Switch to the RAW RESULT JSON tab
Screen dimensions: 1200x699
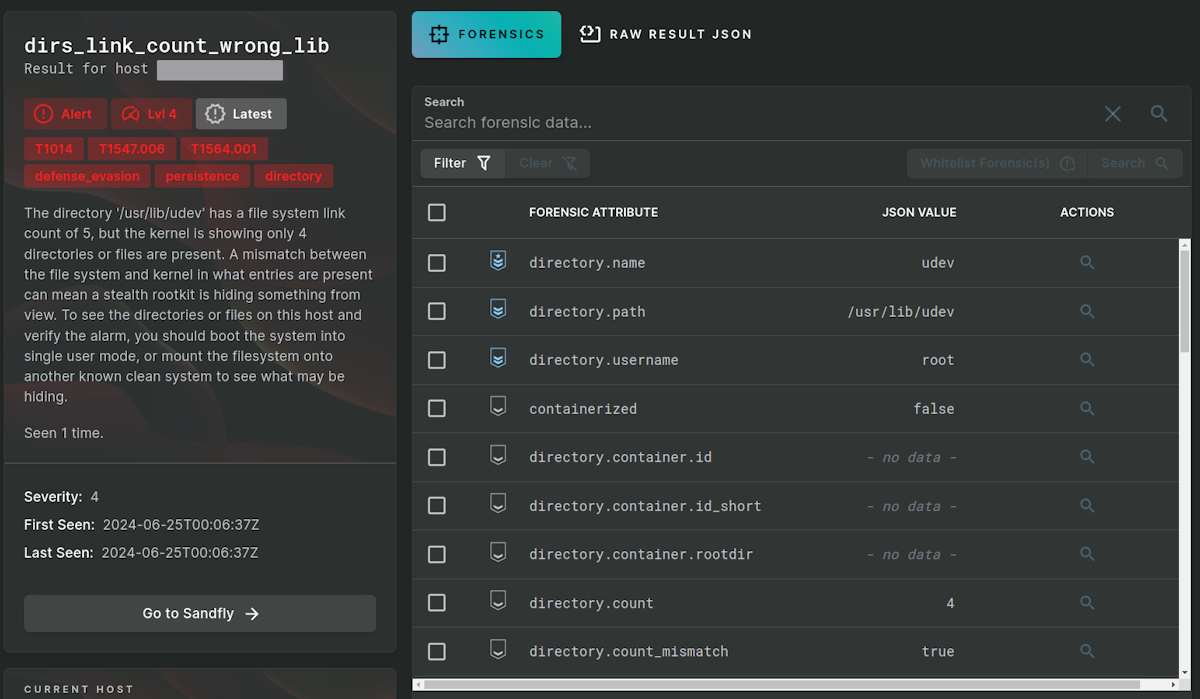pyautogui.click(x=665, y=33)
